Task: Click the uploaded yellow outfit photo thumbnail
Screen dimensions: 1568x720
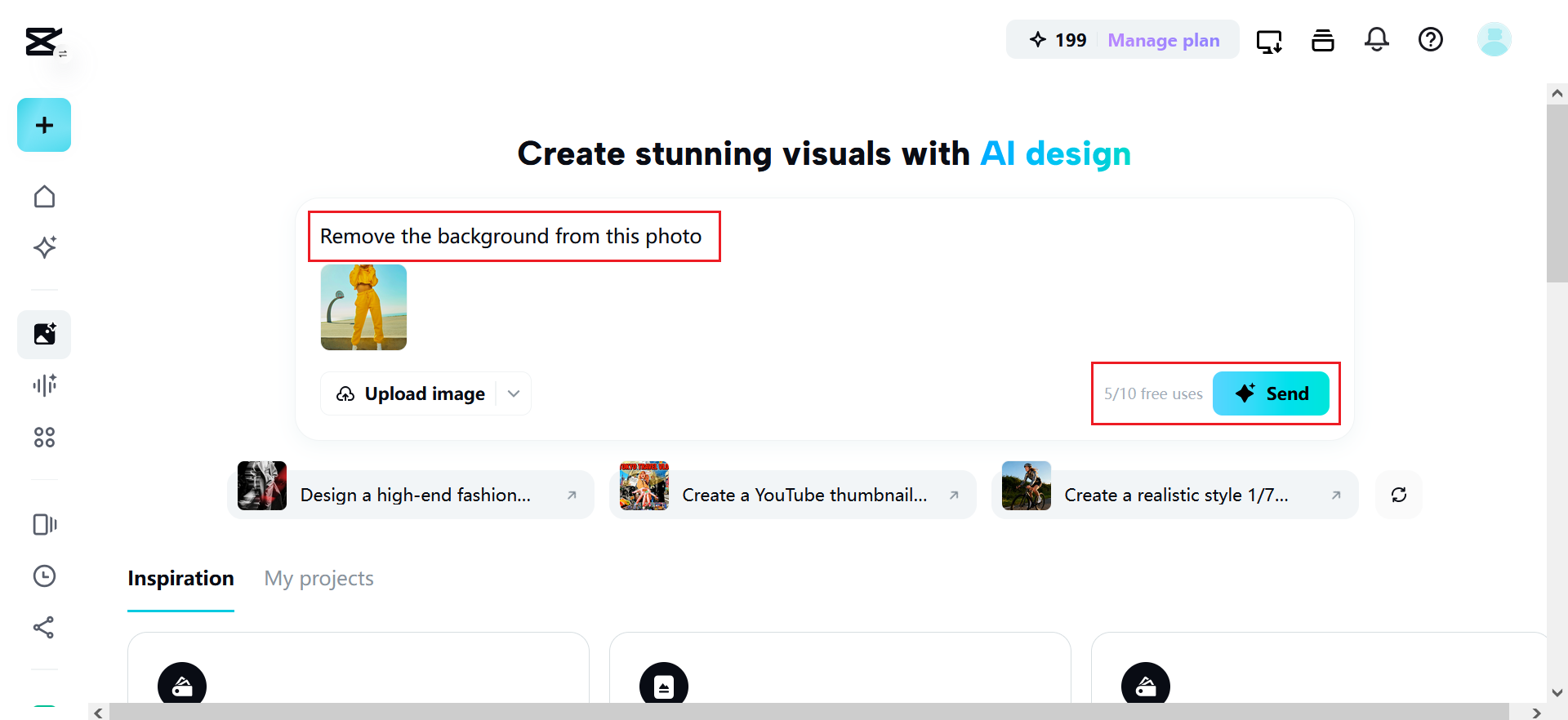Action: (363, 307)
